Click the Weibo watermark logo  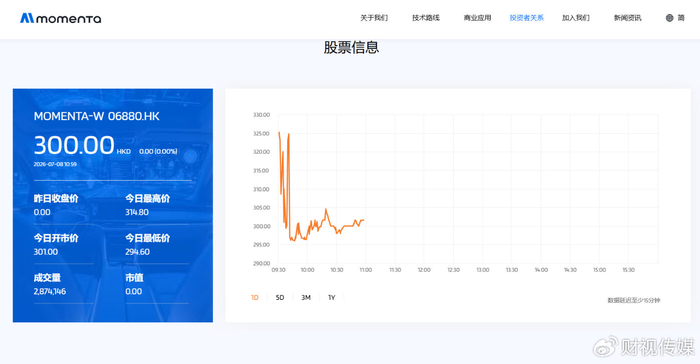tap(605, 347)
